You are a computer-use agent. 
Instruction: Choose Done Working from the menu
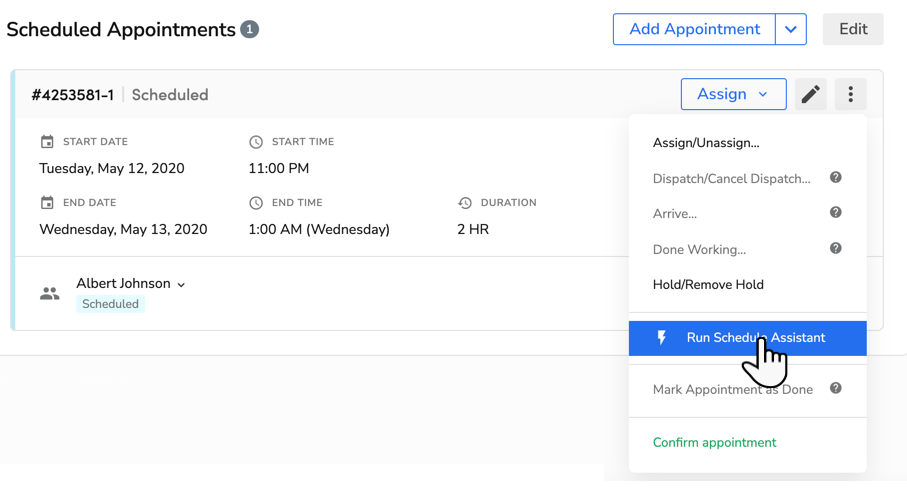(699, 250)
